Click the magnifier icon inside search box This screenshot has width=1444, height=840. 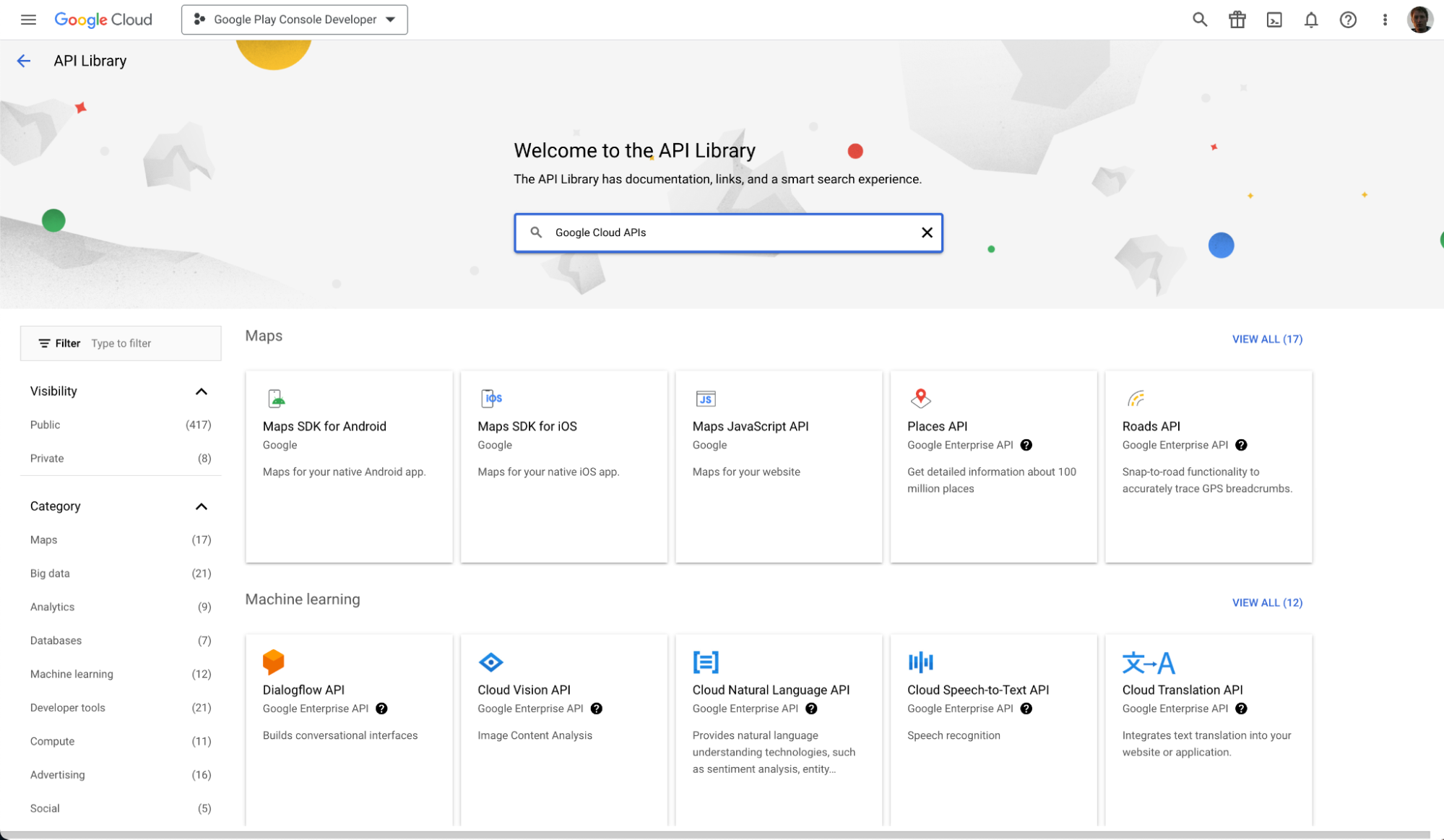click(x=536, y=233)
